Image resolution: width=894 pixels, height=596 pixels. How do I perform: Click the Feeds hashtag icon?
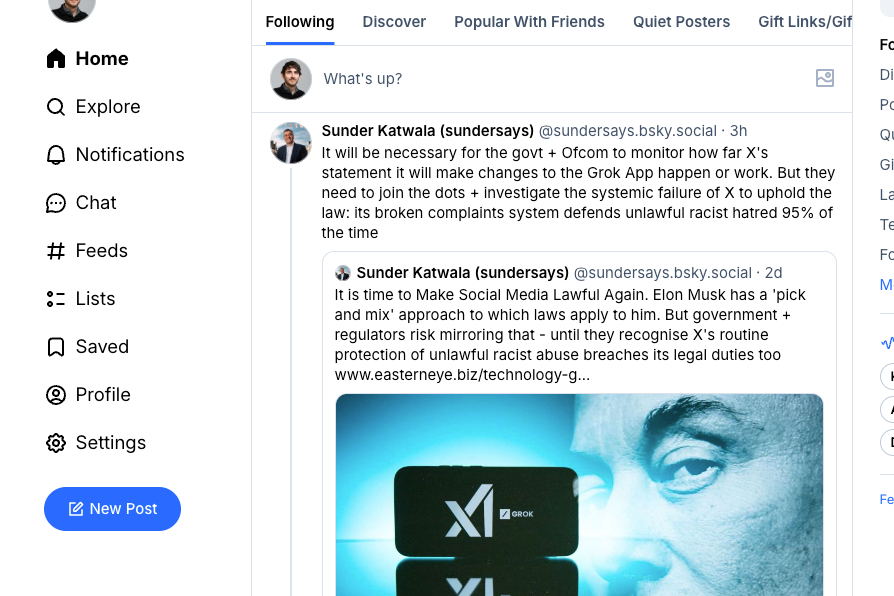pos(56,251)
